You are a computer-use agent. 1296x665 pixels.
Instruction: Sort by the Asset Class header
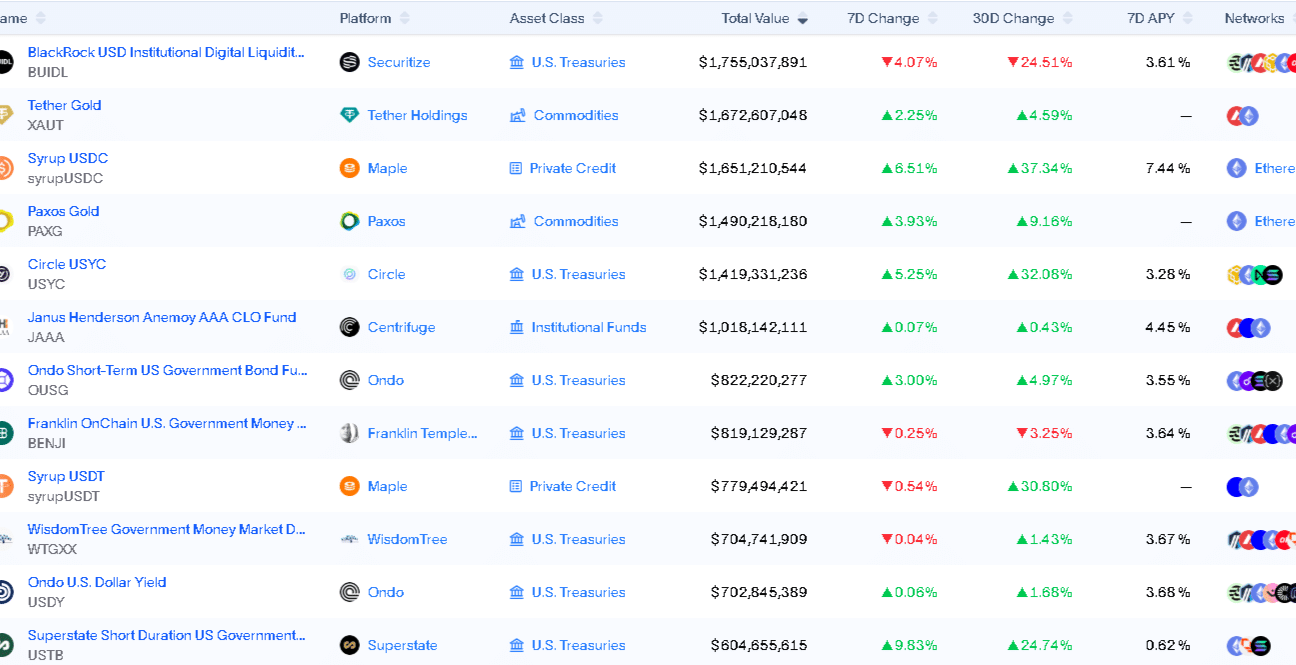pos(547,18)
